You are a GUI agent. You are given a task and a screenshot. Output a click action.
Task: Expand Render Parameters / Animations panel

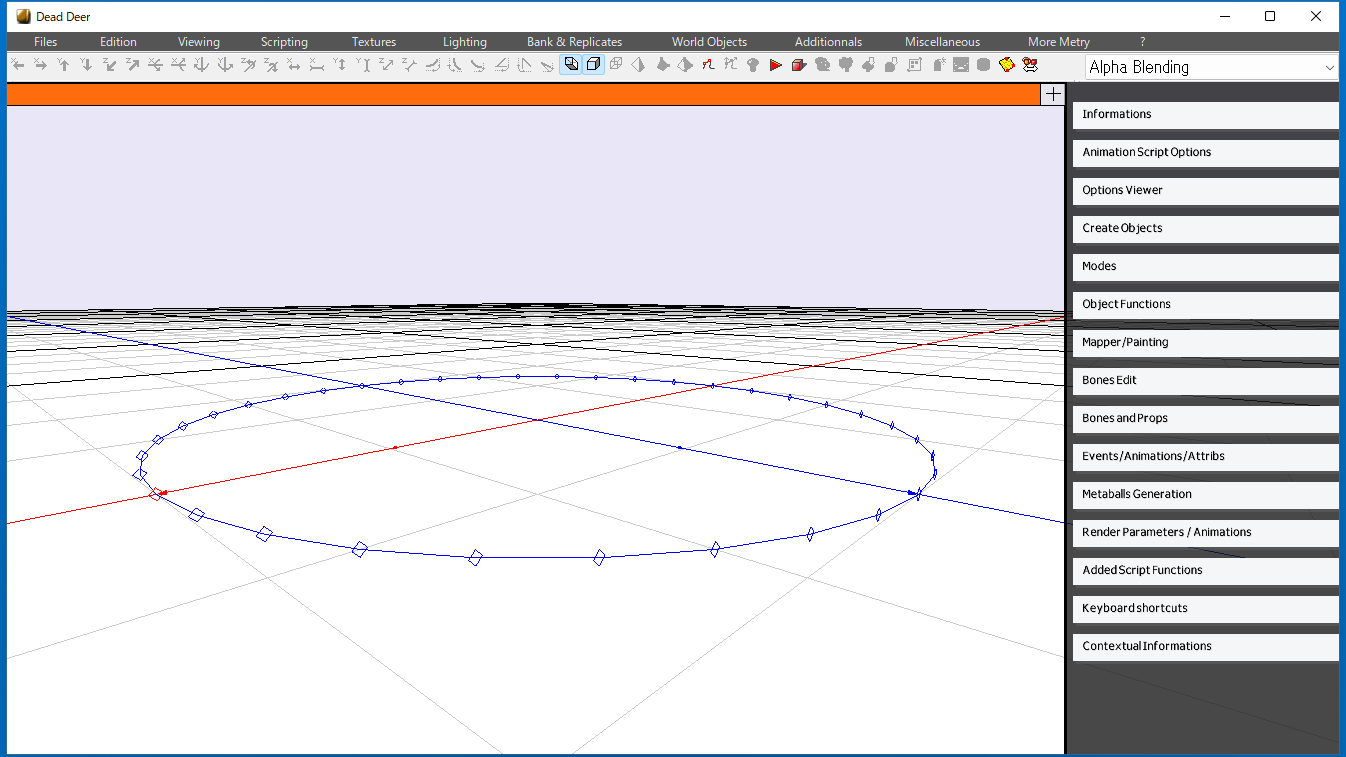pyautogui.click(x=1205, y=532)
